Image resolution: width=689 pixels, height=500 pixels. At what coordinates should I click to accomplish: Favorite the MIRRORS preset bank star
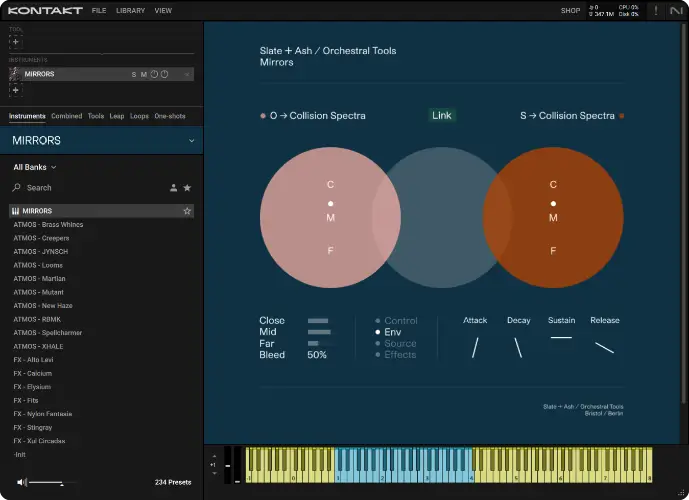[187, 211]
